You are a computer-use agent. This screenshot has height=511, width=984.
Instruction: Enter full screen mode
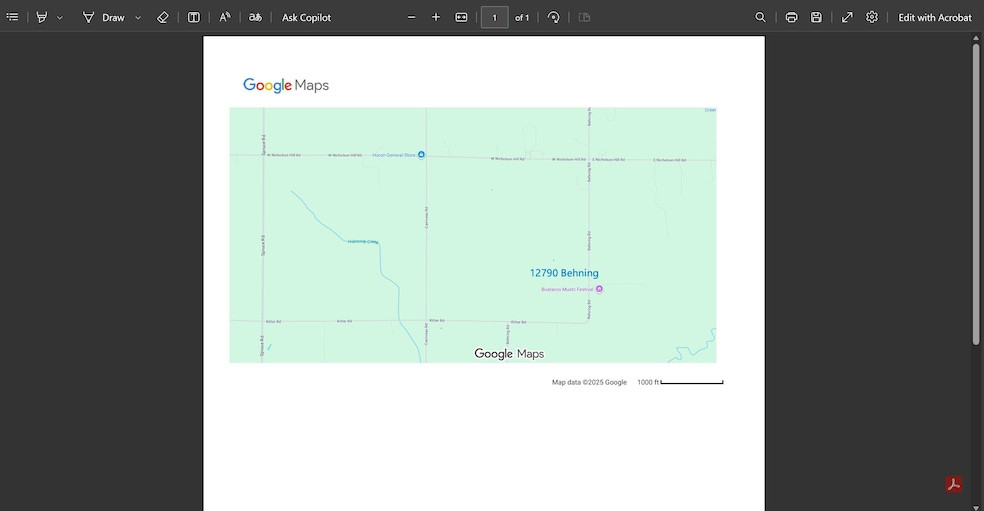coord(847,17)
